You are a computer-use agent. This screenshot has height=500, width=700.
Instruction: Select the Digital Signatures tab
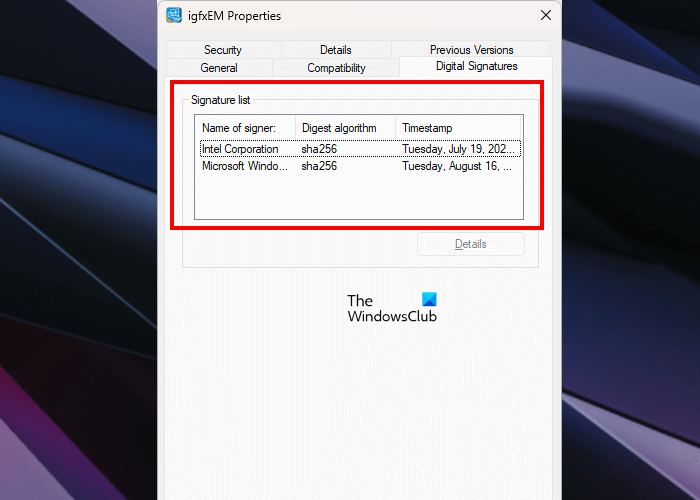point(476,66)
